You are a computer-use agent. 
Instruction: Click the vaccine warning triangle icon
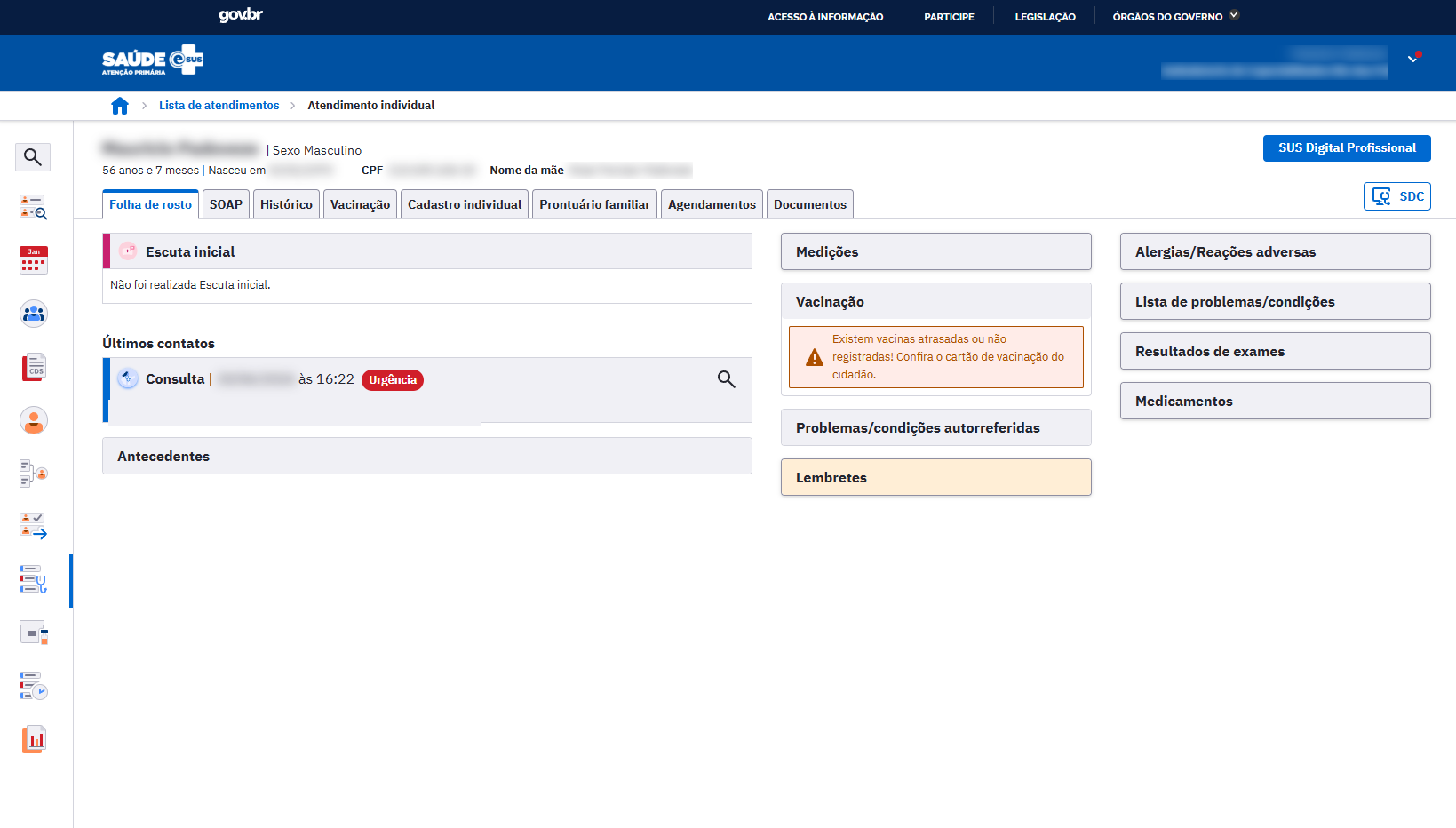(x=815, y=357)
